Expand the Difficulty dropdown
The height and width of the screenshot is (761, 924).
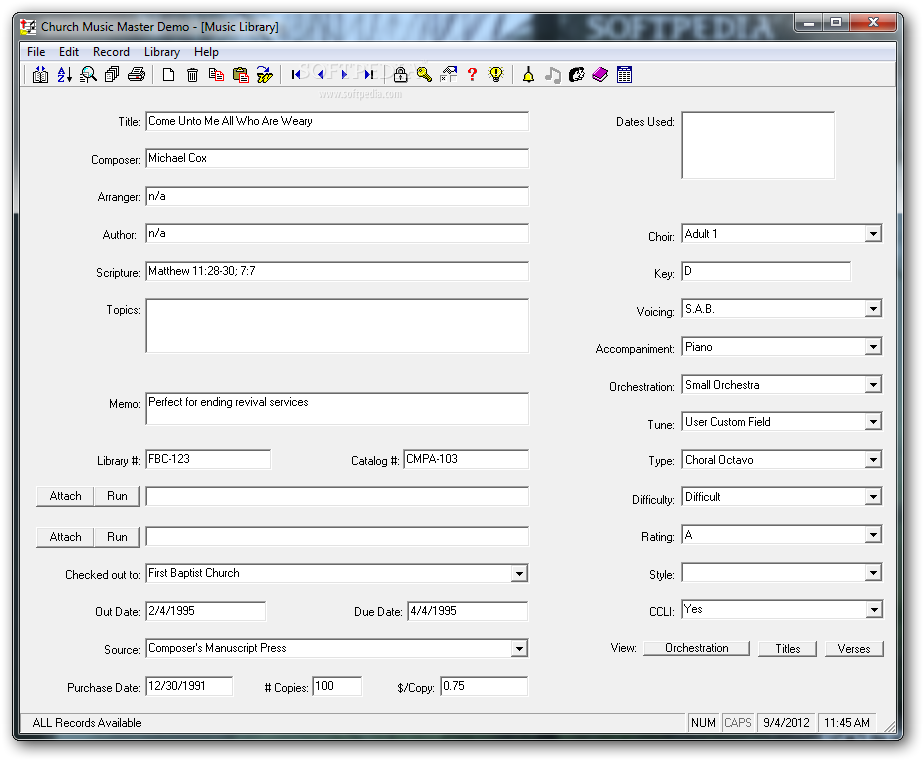873,497
